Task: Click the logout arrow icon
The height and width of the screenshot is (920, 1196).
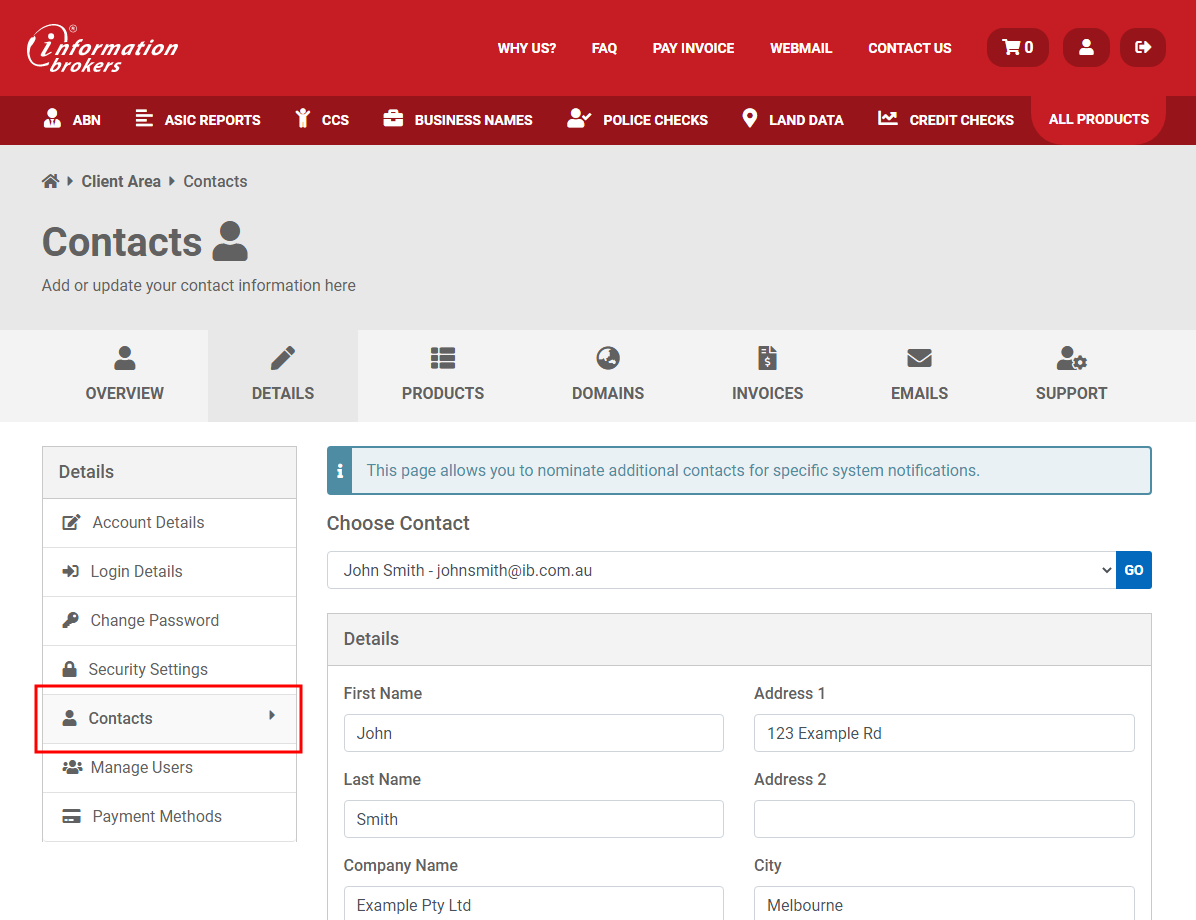Action: pyautogui.click(x=1143, y=48)
